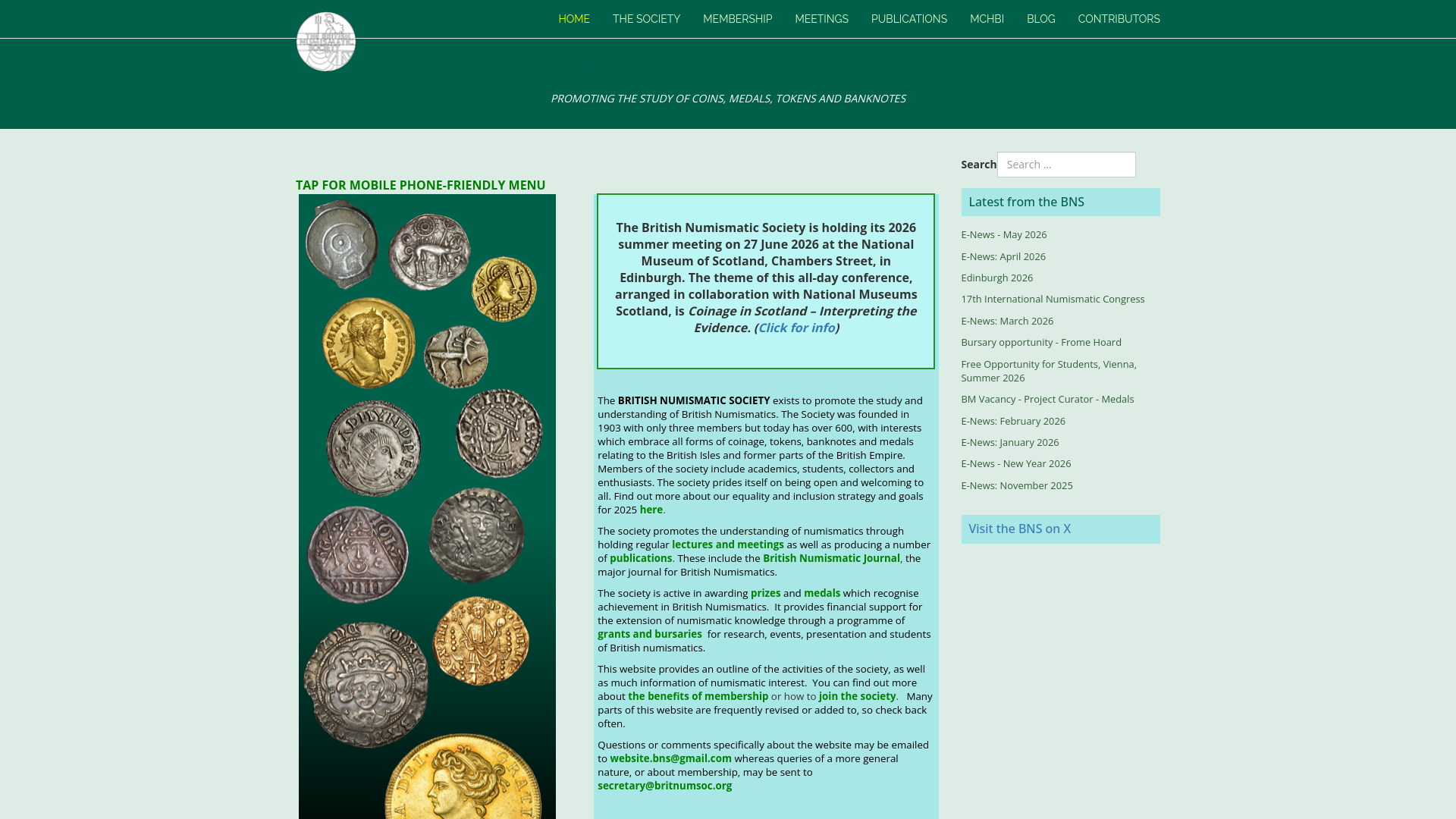Open 'Bursary opportunity - Frome Hoard' post
The image size is (1456, 819).
point(1040,343)
